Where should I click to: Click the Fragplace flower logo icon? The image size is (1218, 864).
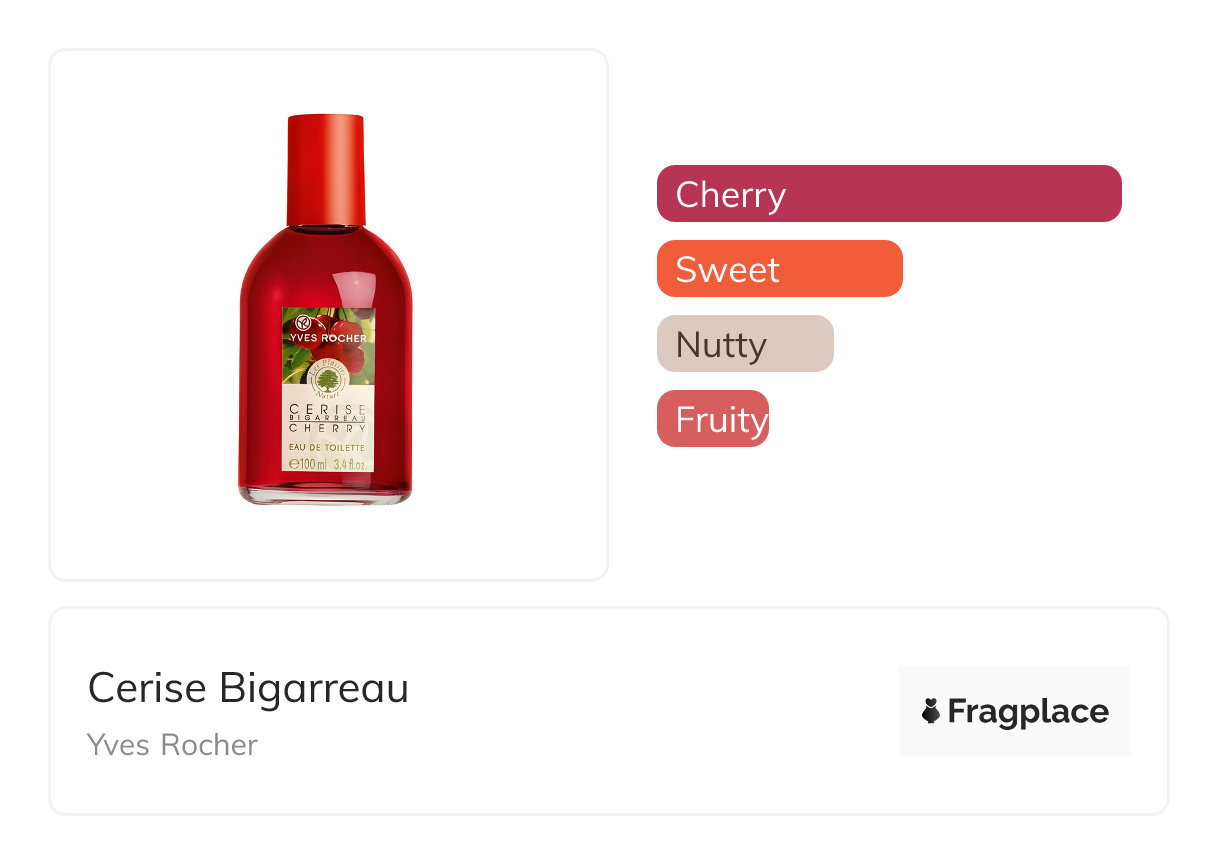click(931, 711)
